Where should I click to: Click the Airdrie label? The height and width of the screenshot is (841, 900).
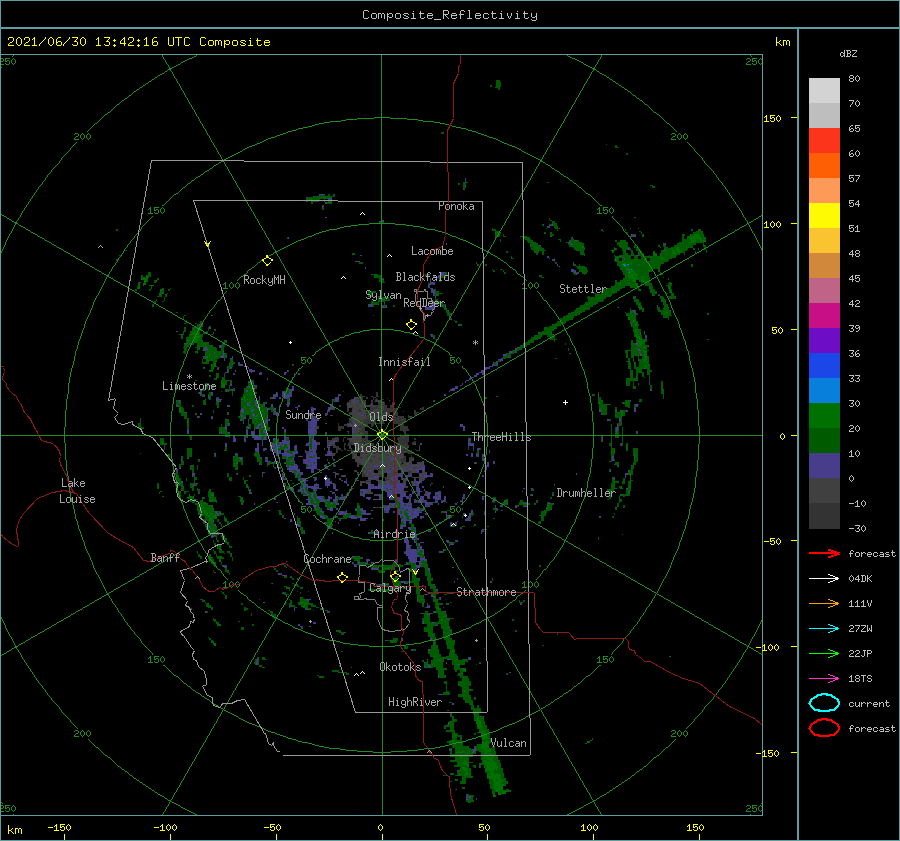coord(394,534)
